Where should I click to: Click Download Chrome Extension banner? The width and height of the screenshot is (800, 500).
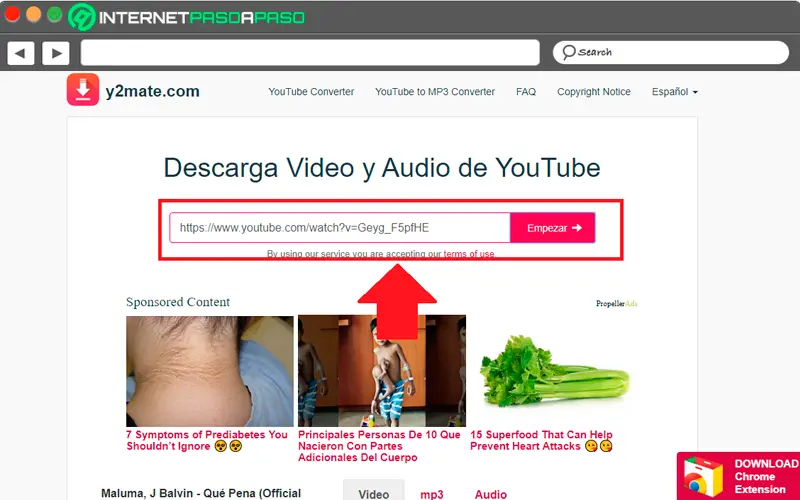point(739,477)
